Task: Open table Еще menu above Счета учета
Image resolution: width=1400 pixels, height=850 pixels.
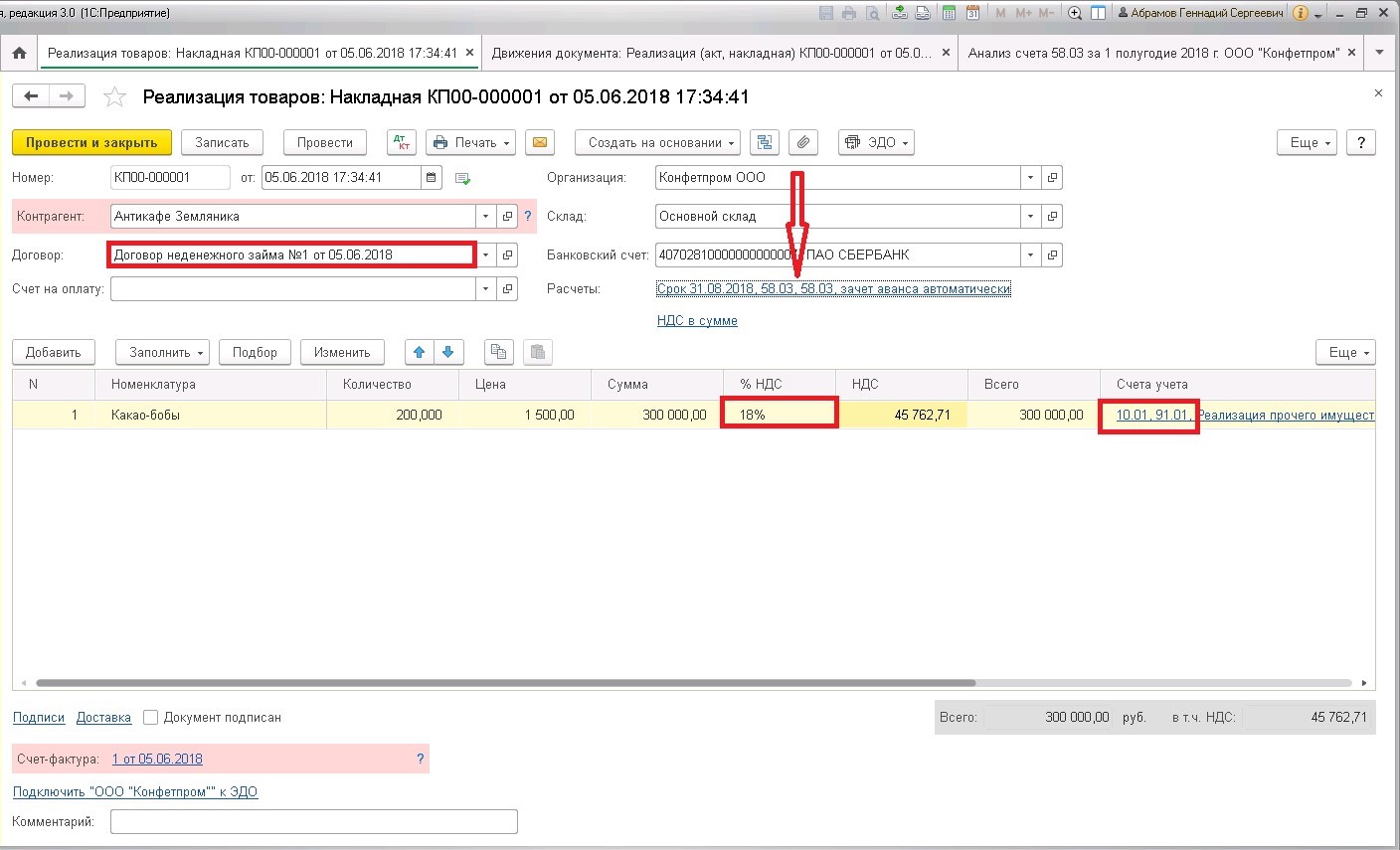Action: [x=1346, y=352]
